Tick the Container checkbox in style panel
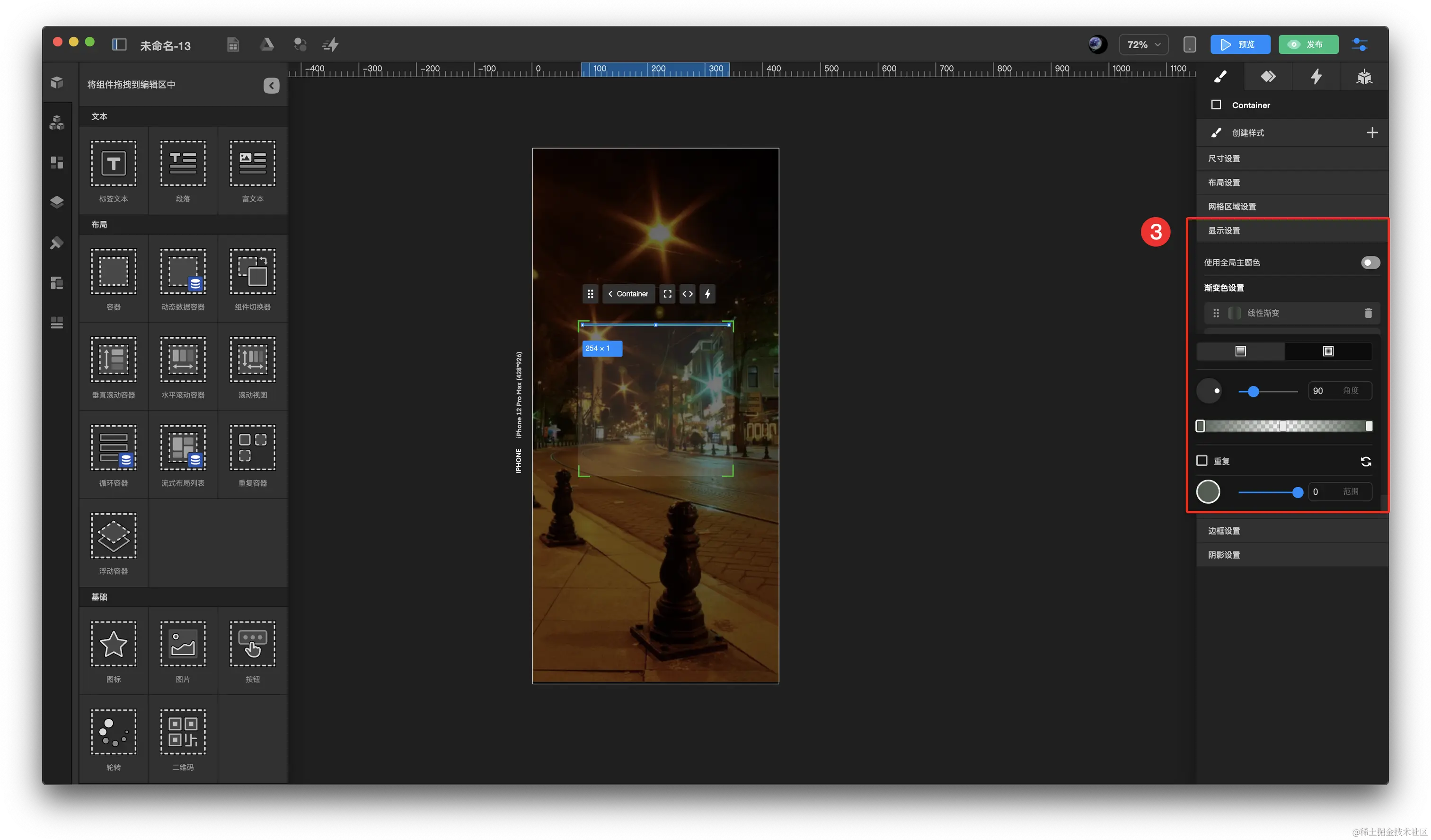1431x840 pixels. 1216,105
